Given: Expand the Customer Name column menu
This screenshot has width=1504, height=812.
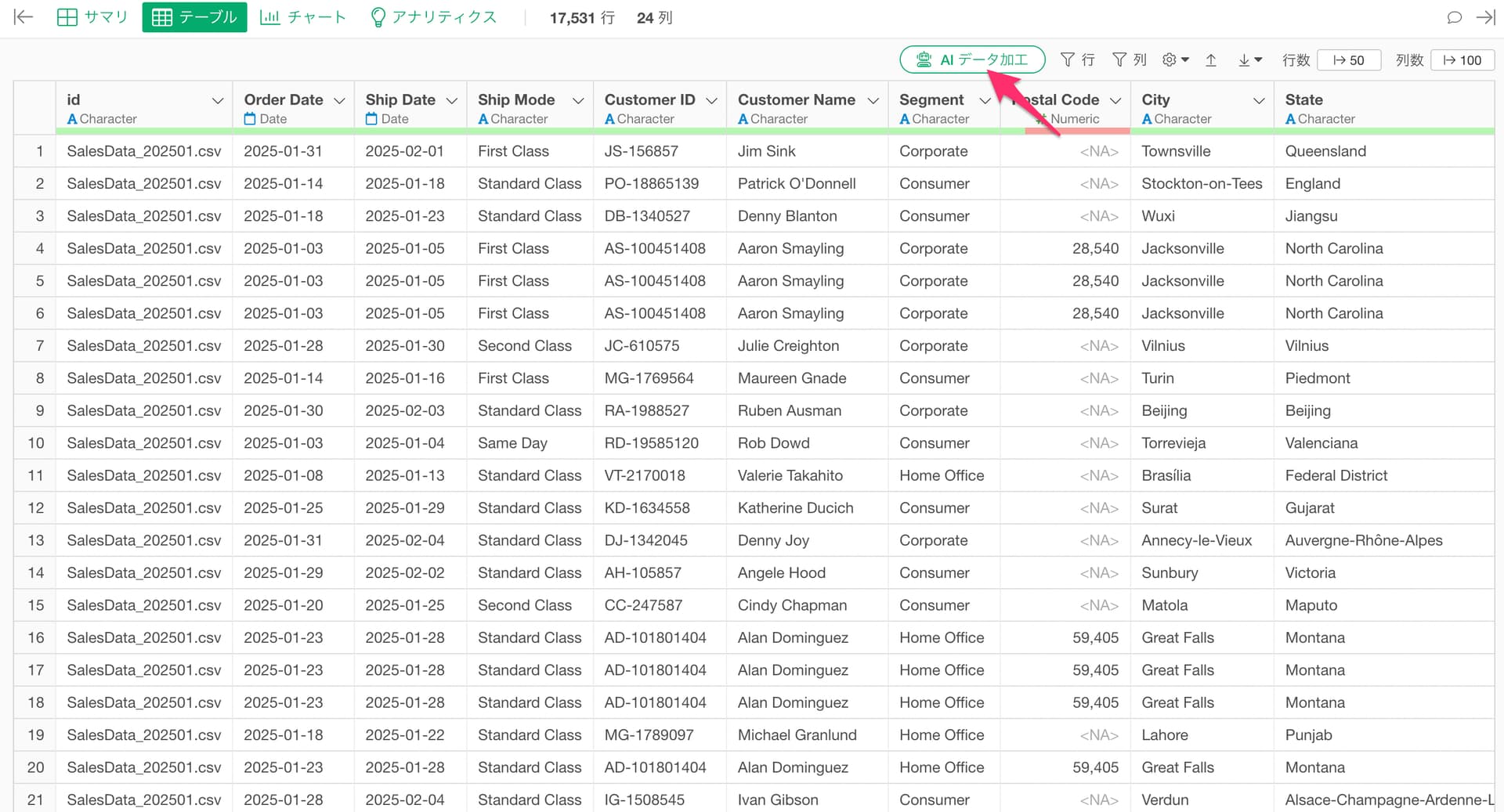Looking at the screenshot, I should (x=873, y=101).
